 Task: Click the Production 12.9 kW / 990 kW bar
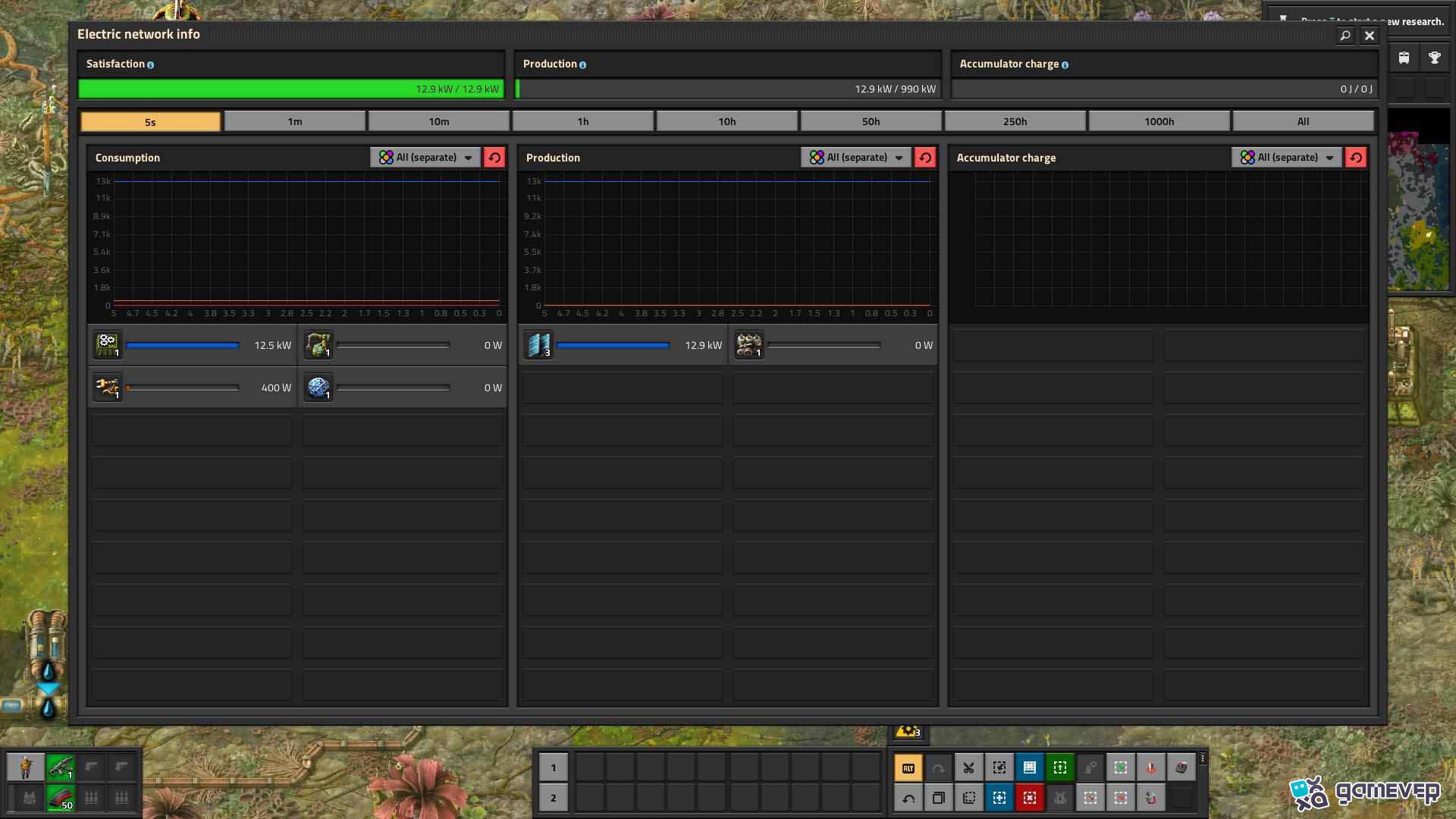coord(727,89)
